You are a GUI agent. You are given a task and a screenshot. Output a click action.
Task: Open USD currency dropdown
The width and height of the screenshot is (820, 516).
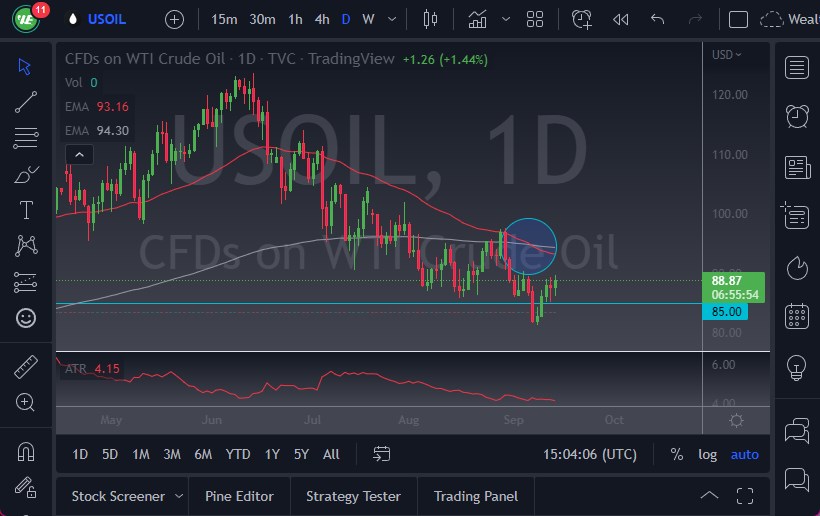(726, 54)
